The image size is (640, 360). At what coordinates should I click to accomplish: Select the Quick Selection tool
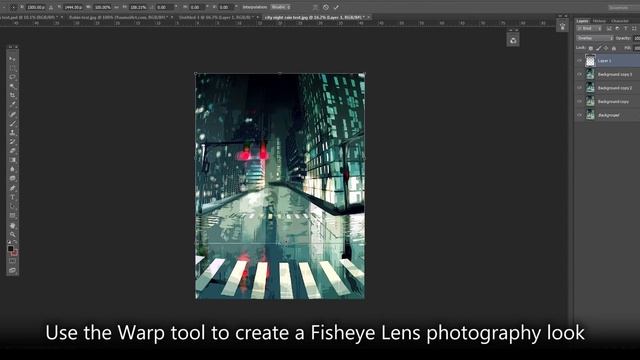(x=12, y=86)
